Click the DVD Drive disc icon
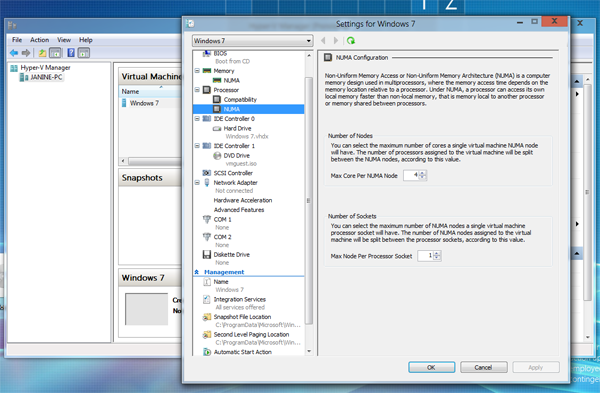This screenshot has height=393, width=600. 217,156
